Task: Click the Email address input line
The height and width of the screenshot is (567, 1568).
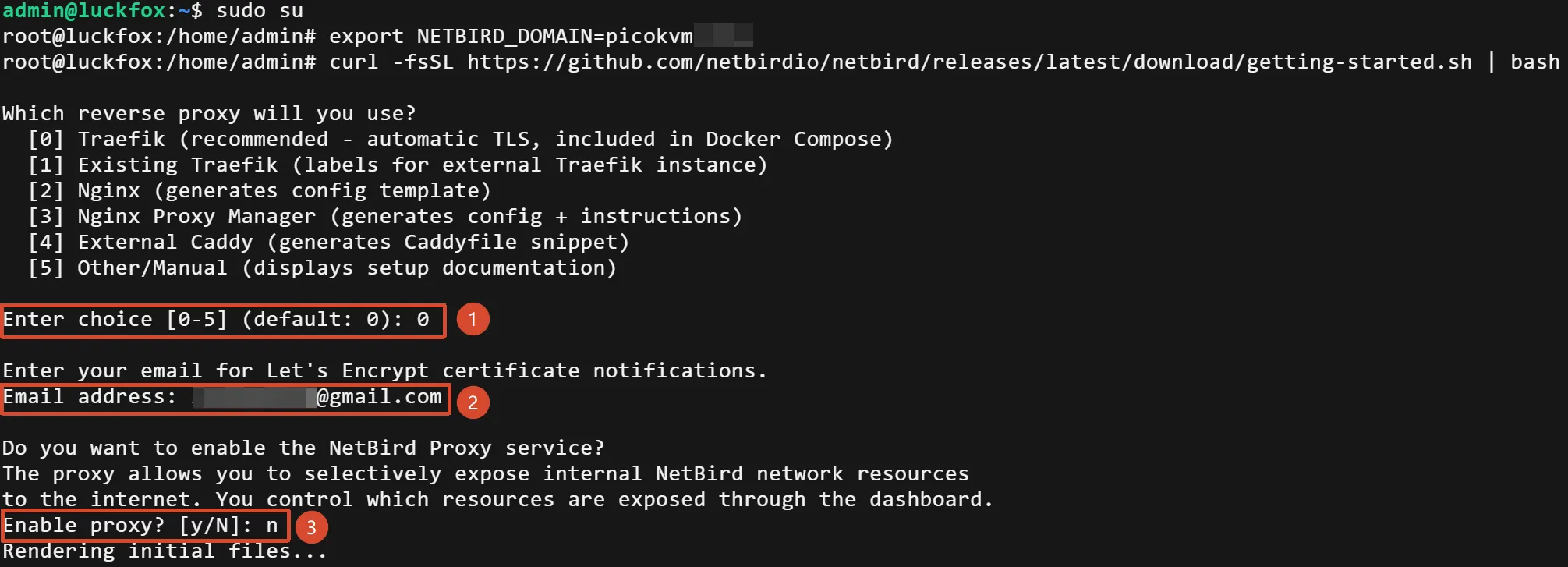Action: tap(225, 399)
